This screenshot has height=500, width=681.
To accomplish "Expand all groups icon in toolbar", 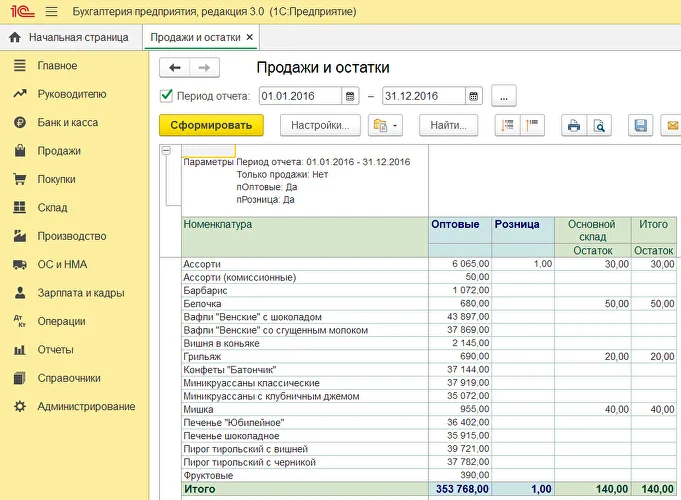I will 507,125.
